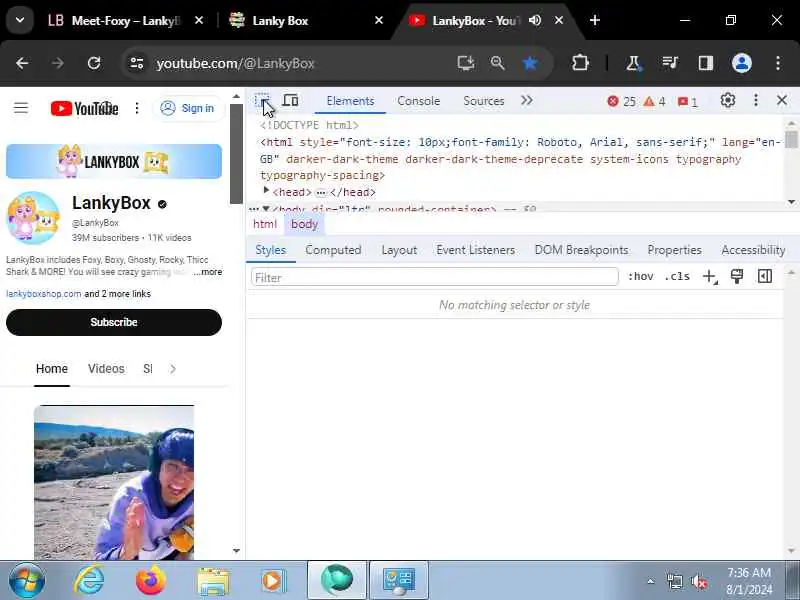Open the lankyboxshop.com link
The width and height of the screenshot is (800, 600).
[x=43, y=294]
